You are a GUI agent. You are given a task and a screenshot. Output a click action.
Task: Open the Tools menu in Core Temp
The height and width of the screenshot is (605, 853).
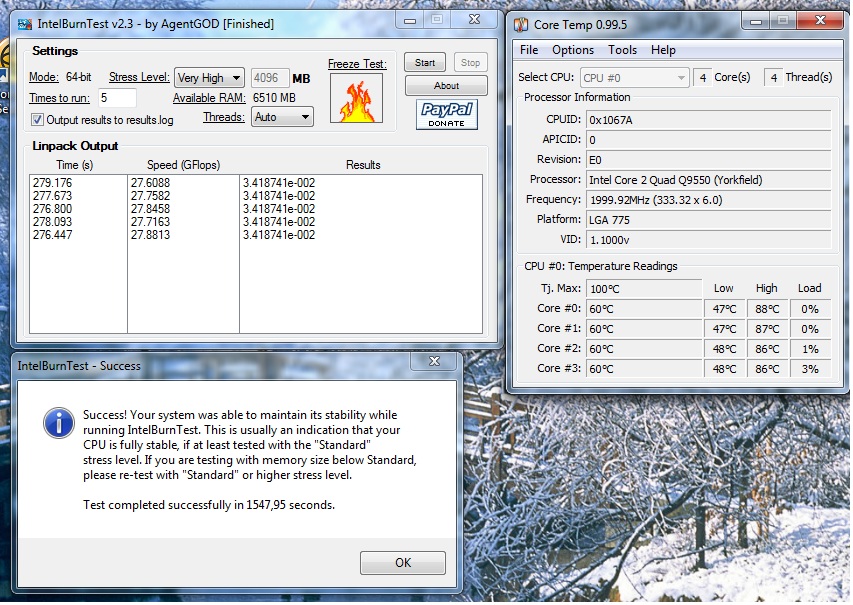(x=622, y=50)
